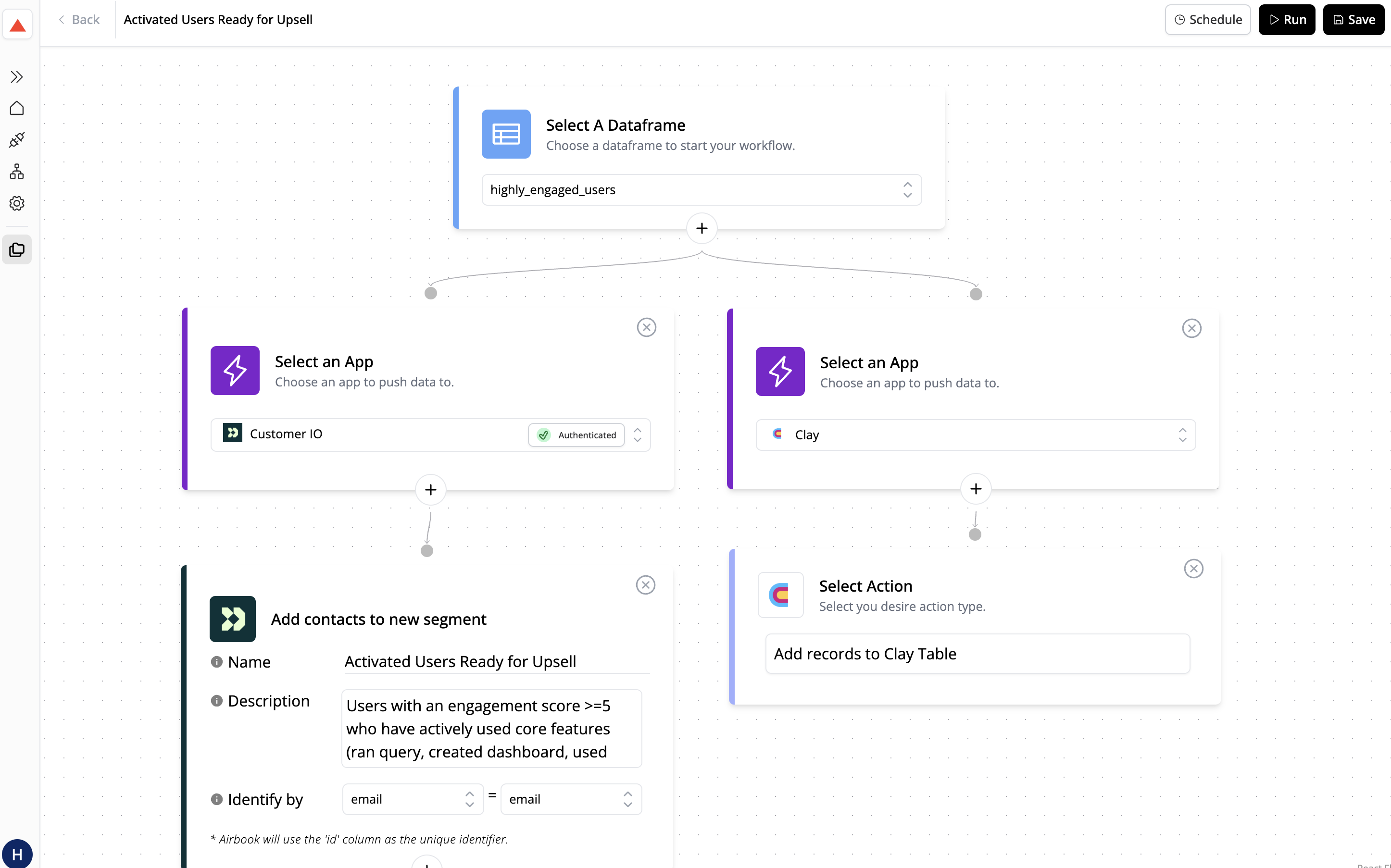This screenshot has height=868, width=1391.
Task: Open the Home icon in sidebar
Action: pyautogui.click(x=17, y=108)
